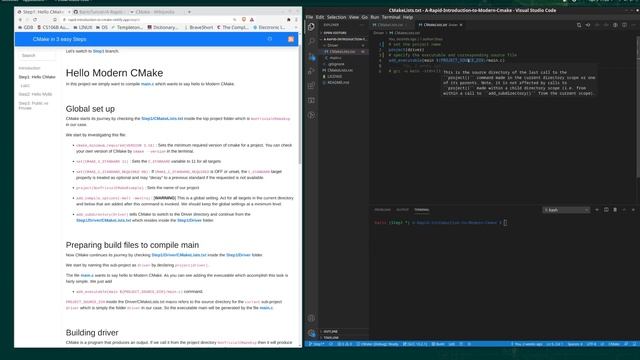Open the Source Control view in activity bar
Image resolution: width=640 pixels, height=360 pixels.
(311, 56)
